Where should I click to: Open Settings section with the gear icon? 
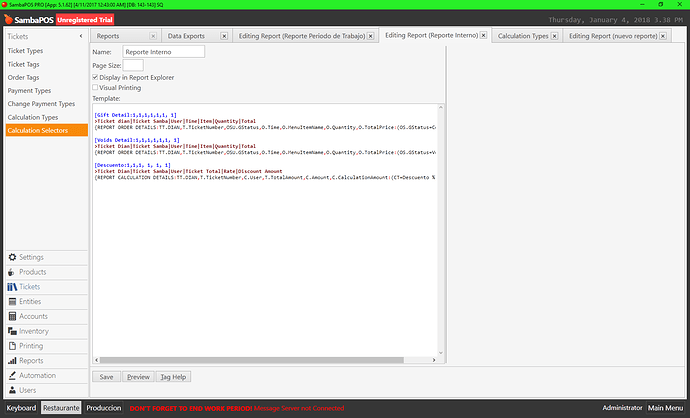12,257
